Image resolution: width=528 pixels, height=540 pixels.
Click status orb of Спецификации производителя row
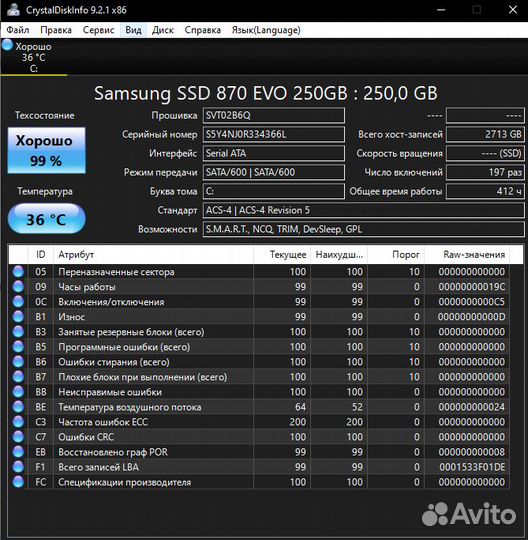18,482
